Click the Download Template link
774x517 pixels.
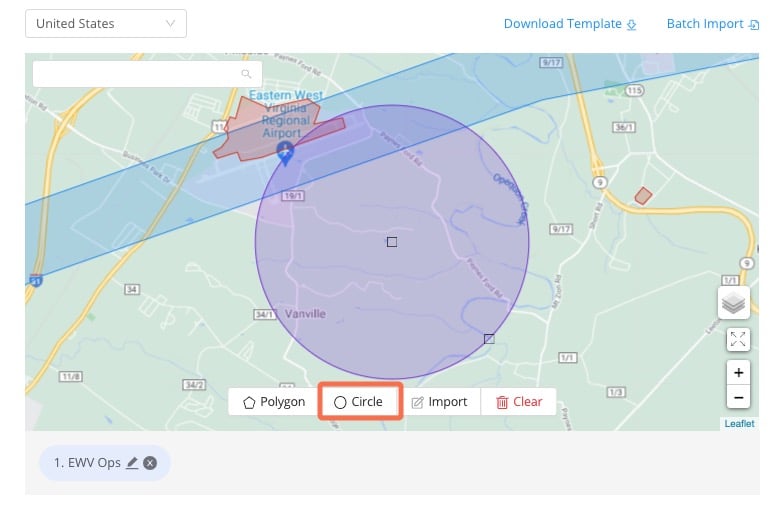tap(570, 24)
